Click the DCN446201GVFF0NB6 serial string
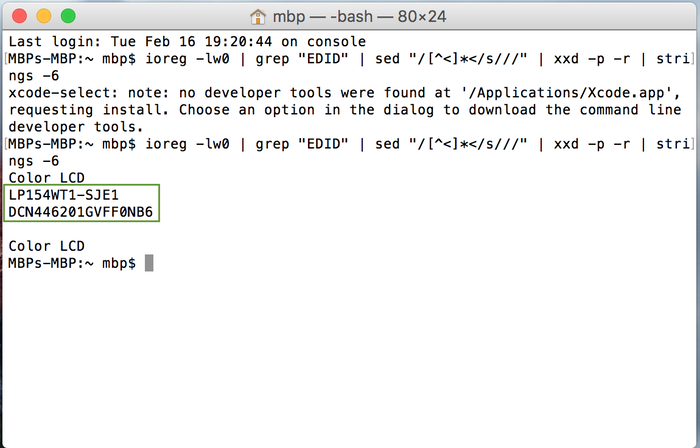Image resolution: width=700 pixels, height=448 pixels. (x=81, y=212)
